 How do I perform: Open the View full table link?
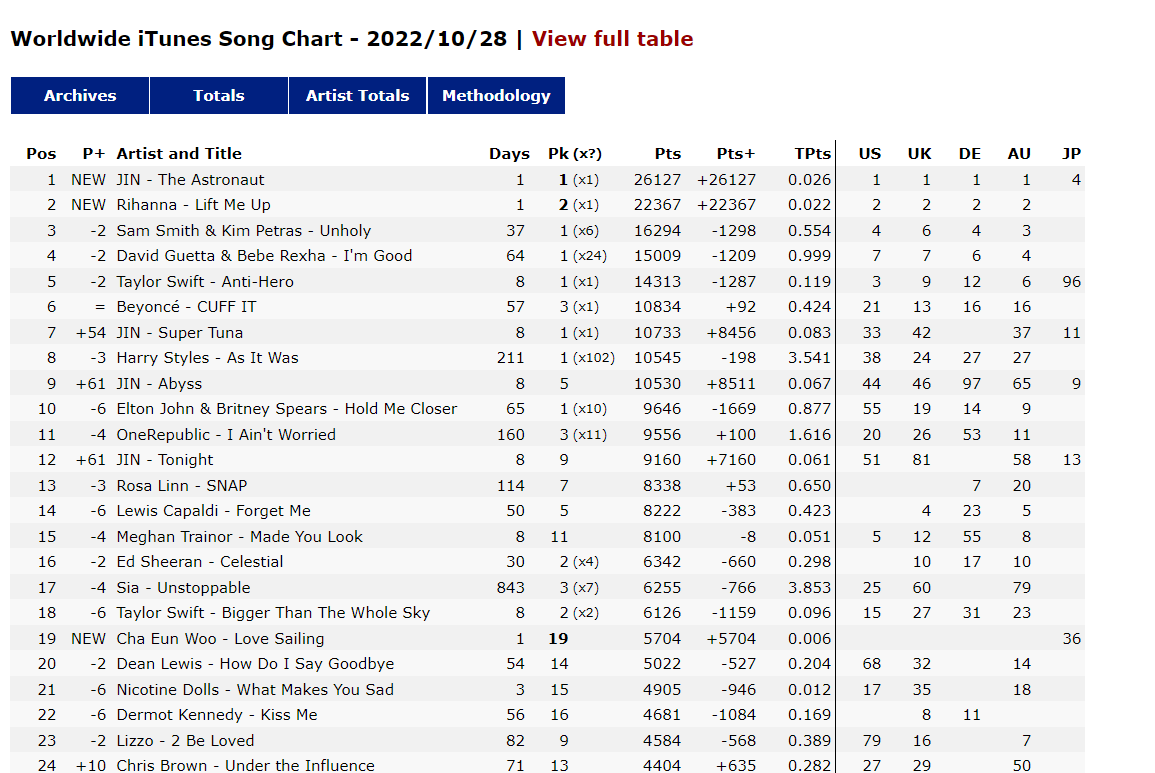612,38
